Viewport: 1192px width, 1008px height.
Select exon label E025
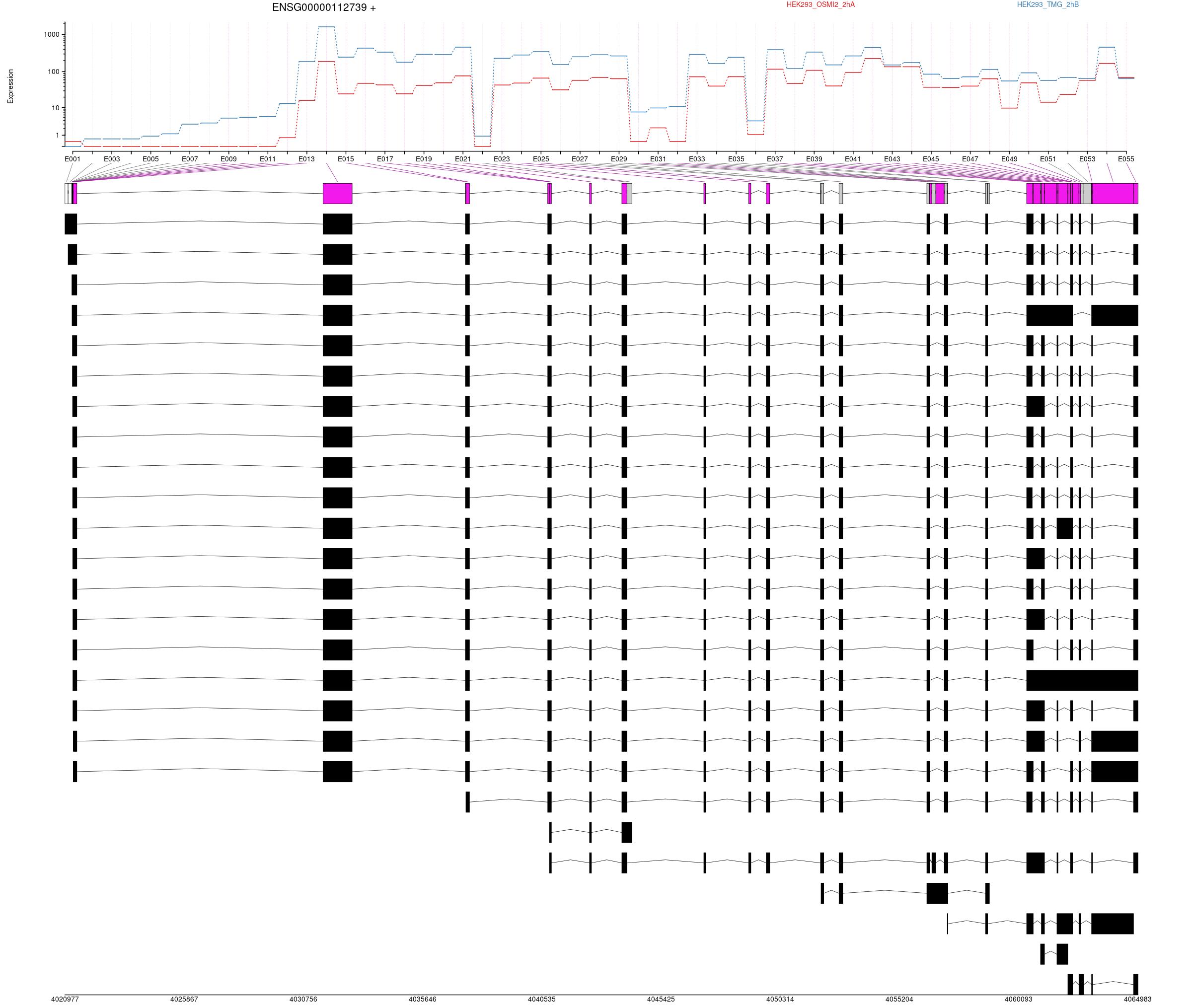(x=541, y=159)
